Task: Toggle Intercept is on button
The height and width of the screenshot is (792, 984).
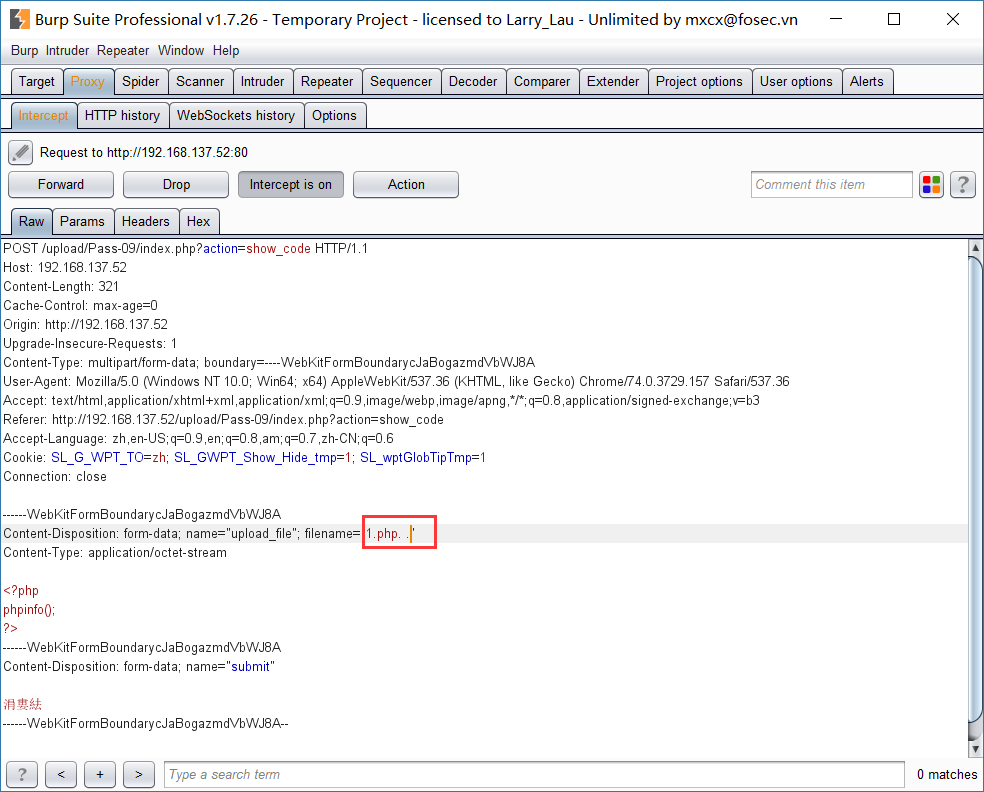Action: [x=291, y=185]
